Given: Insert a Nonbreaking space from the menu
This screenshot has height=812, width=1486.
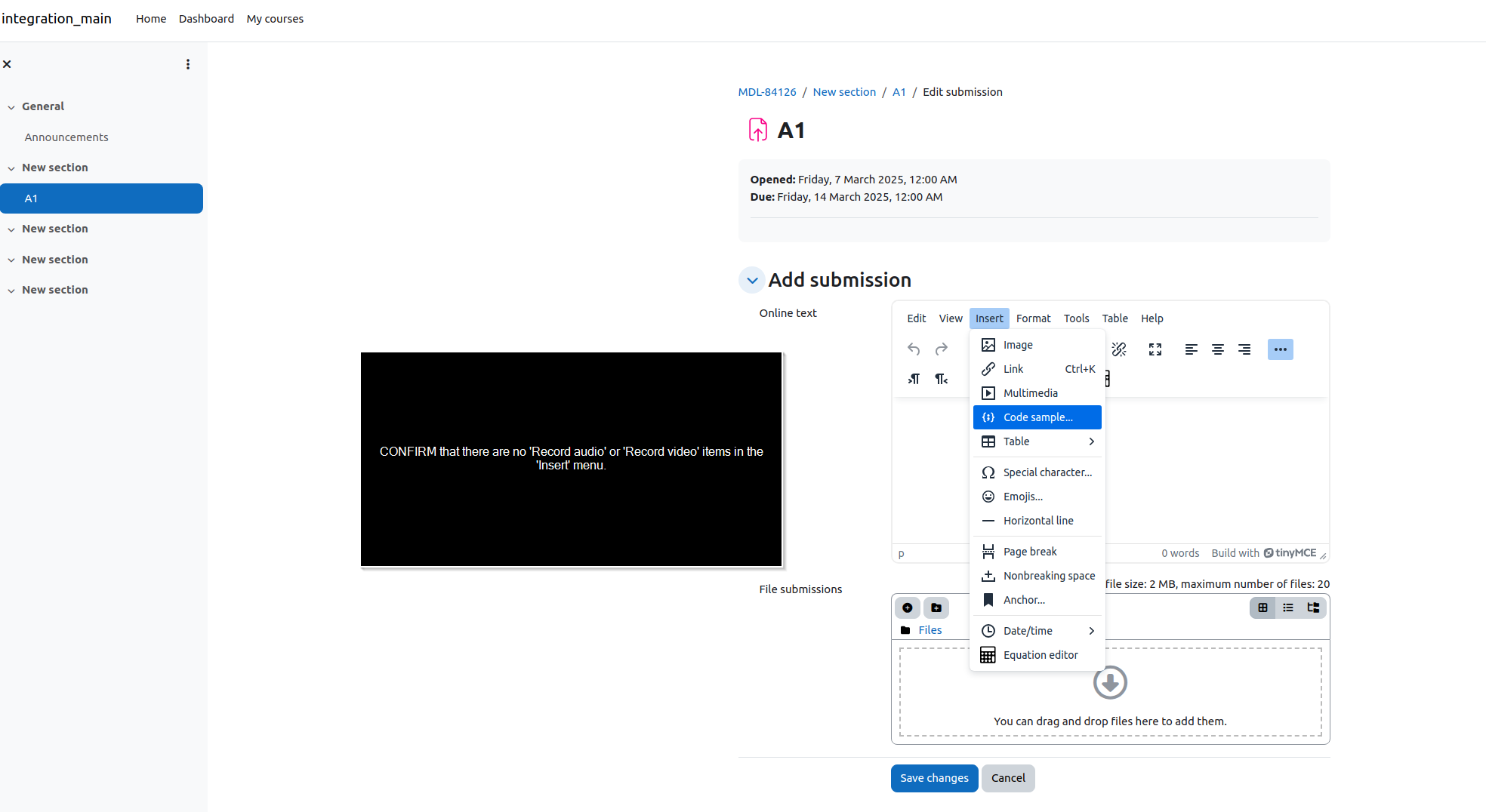Looking at the screenshot, I should [1037, 576].
